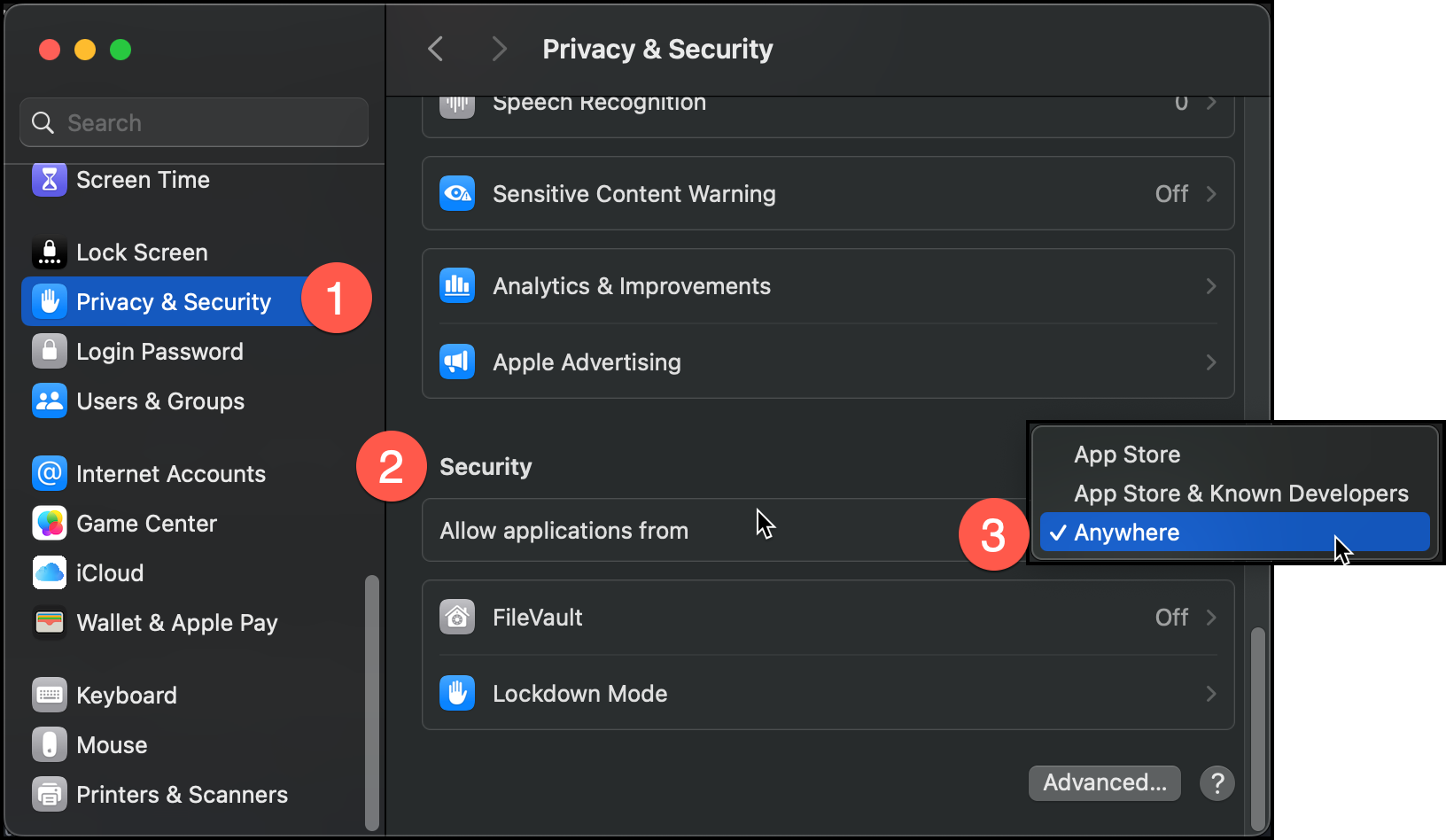Expand the FileVault row chevron
This screenshot has width=1446, height=840.
click(x=1211, y=618)
